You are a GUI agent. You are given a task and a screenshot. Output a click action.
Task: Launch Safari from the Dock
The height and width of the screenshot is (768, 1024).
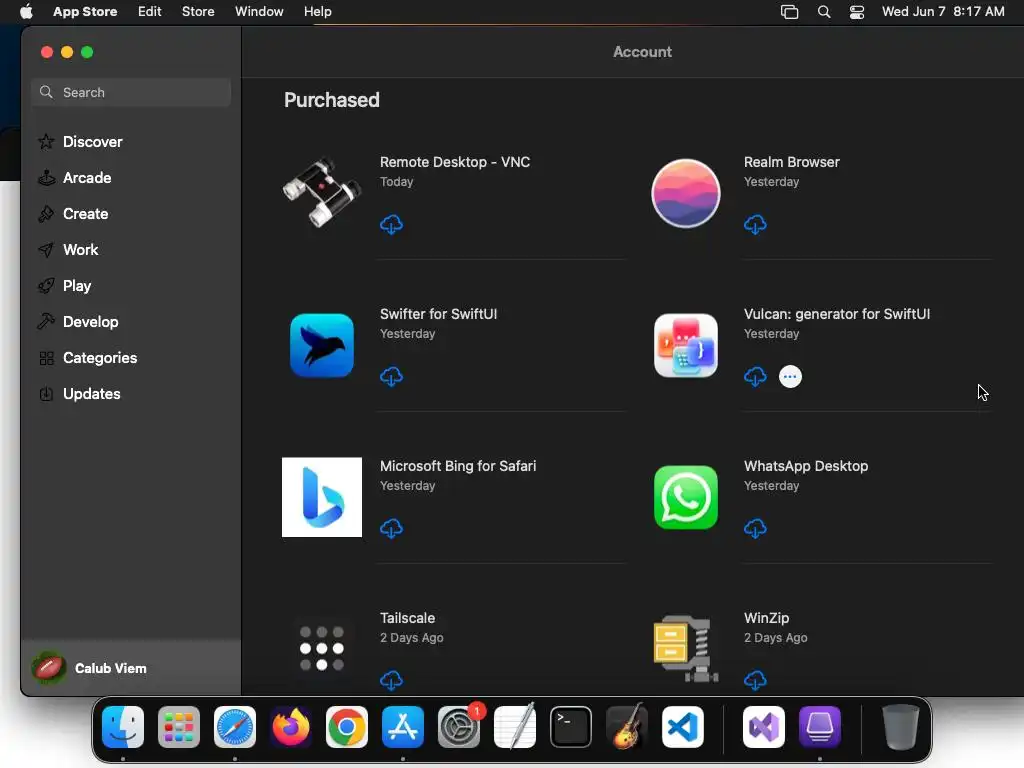tap(235, 727)
